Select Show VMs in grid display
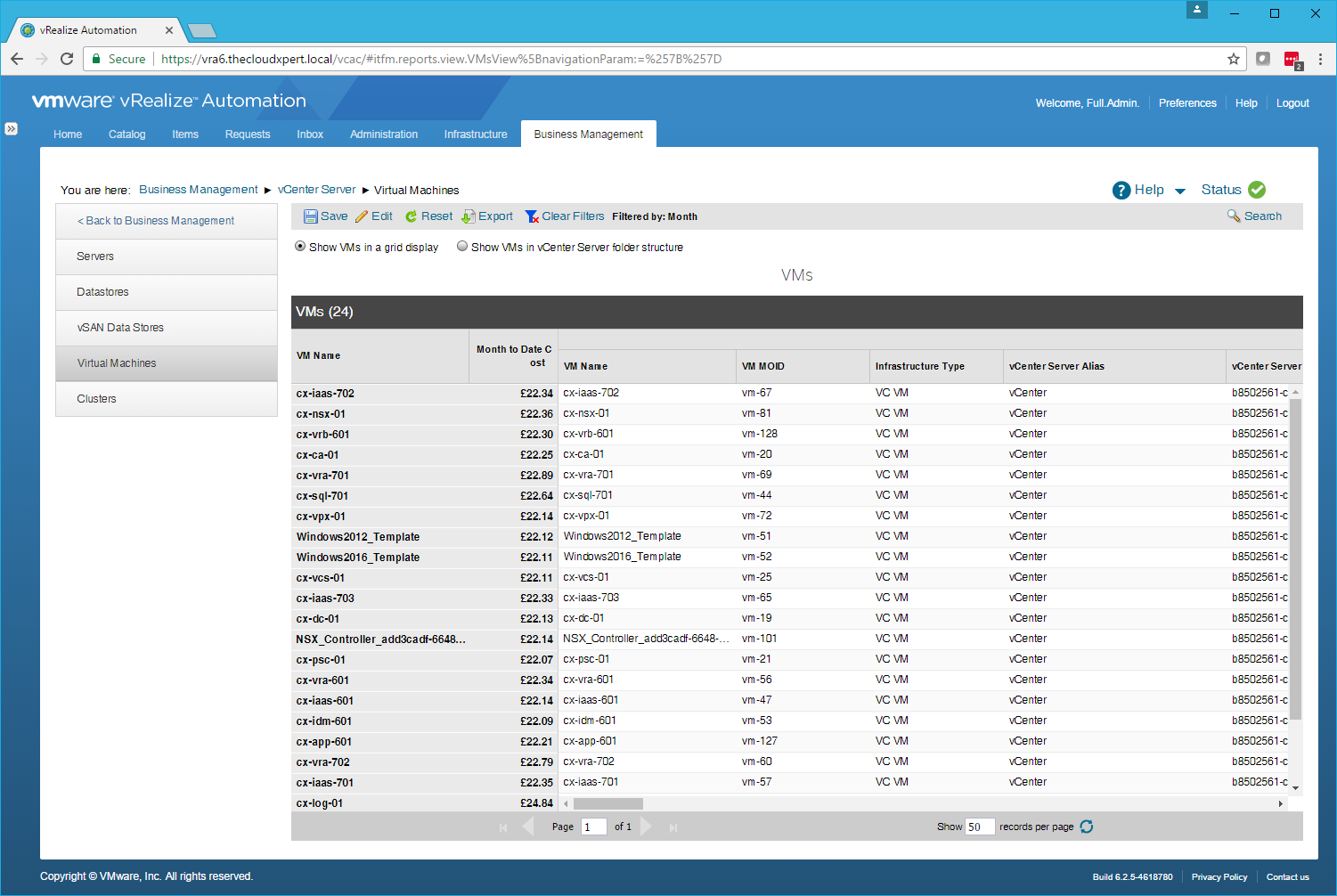The width and height of the screenshot is (1337, 896). [x=300, y=247]
